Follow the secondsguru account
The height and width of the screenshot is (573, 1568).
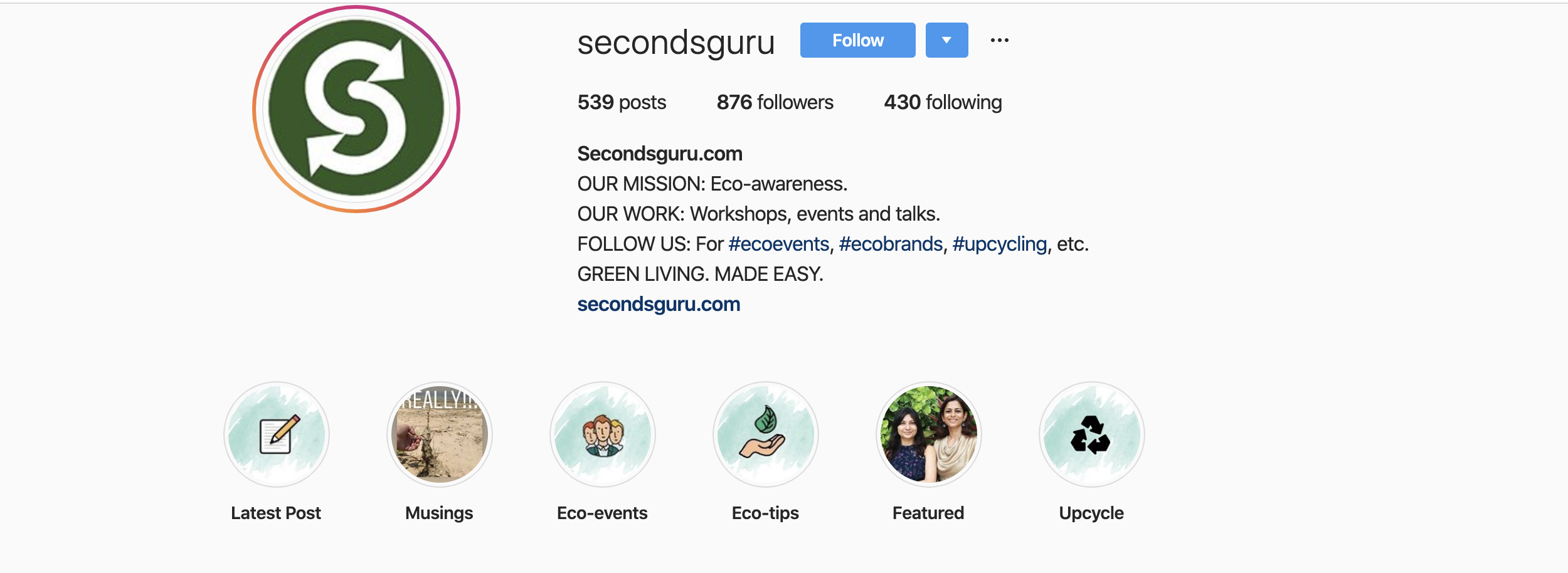coord(858,40)
